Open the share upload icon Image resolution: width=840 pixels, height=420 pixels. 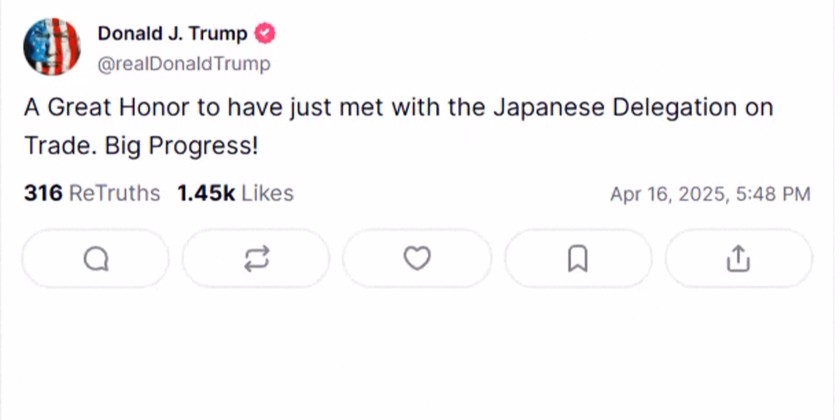tap(738, 259)
